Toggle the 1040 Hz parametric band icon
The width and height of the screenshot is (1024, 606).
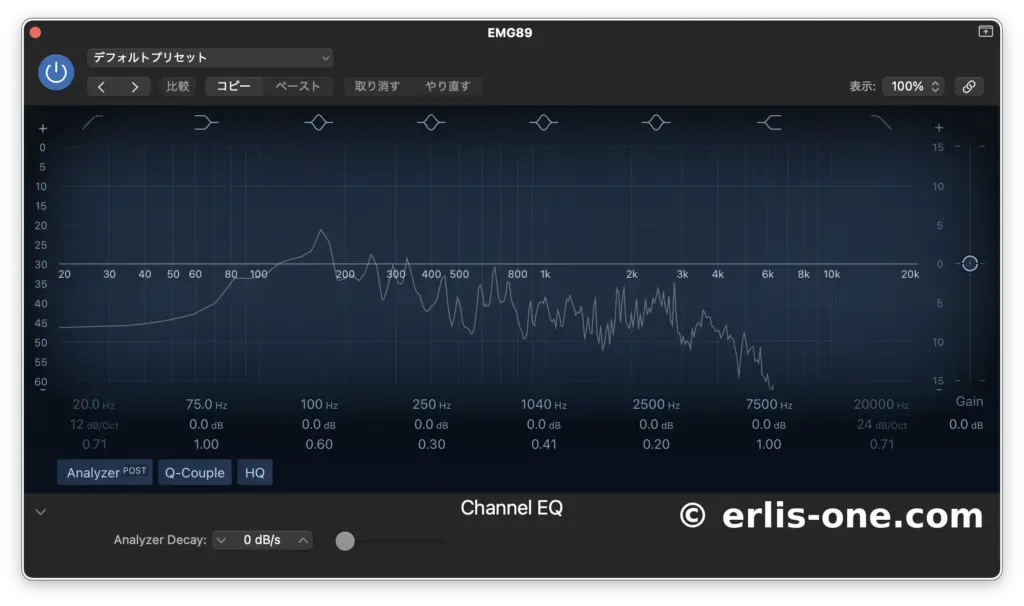[543, 122]
